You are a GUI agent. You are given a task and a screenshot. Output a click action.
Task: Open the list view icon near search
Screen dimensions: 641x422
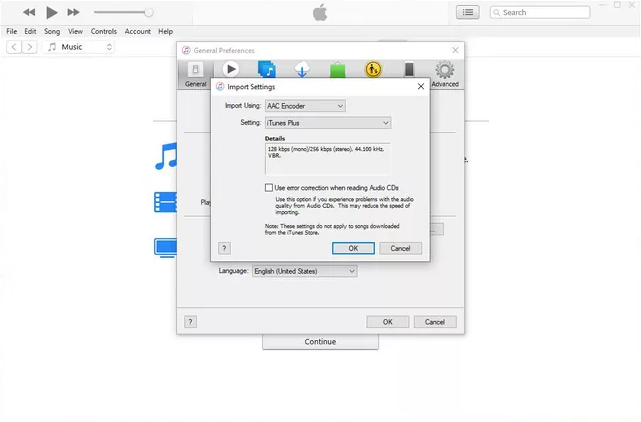coord(468,12)
